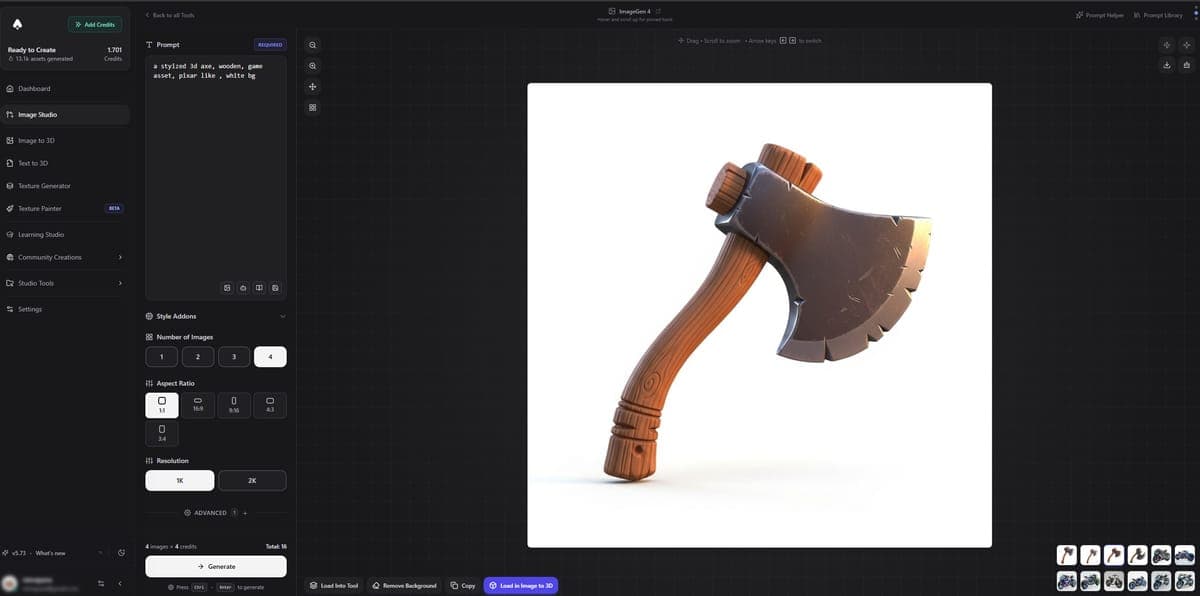Expand the Studio Tools submenu
The image size is (1200, 596).
tap(65, 283)
